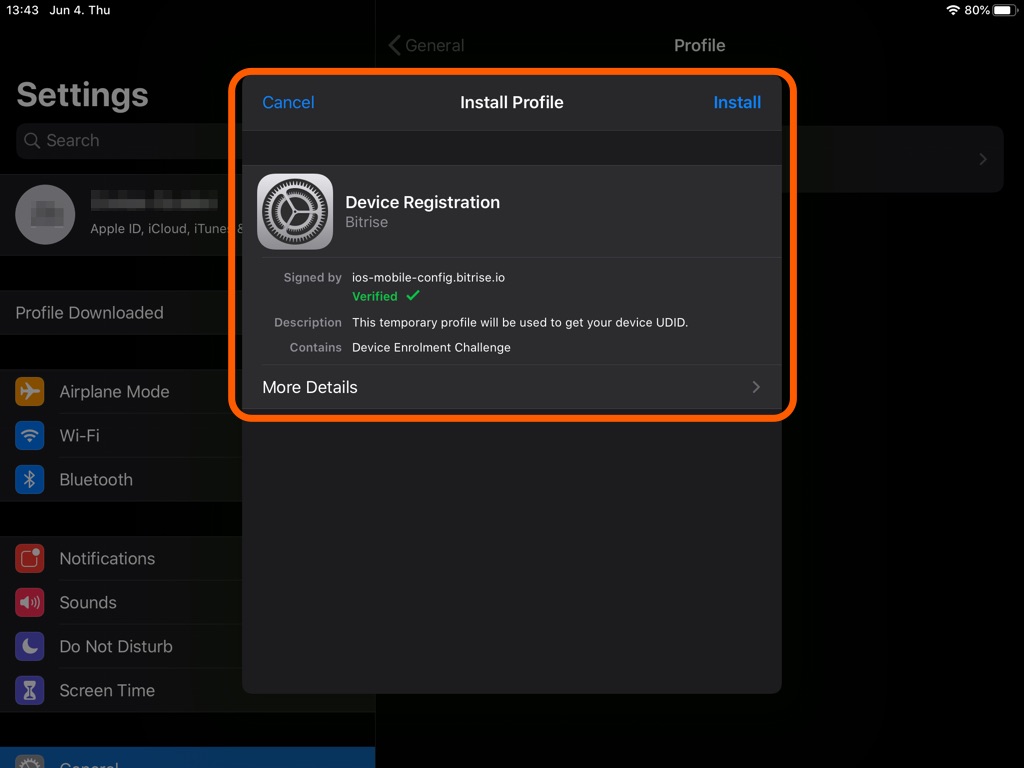Tap the Do Not Disturb moon icon

click(x=29, y=646)
